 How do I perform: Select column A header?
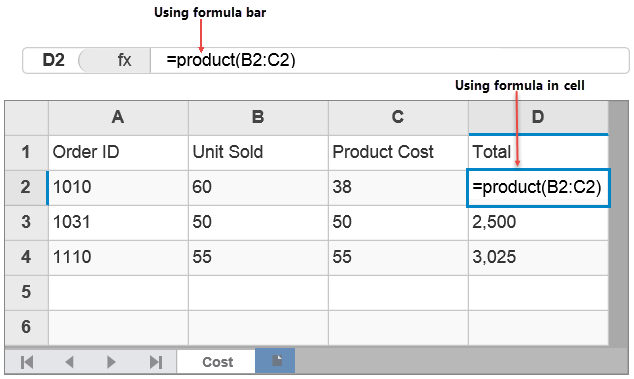[118, 117]
